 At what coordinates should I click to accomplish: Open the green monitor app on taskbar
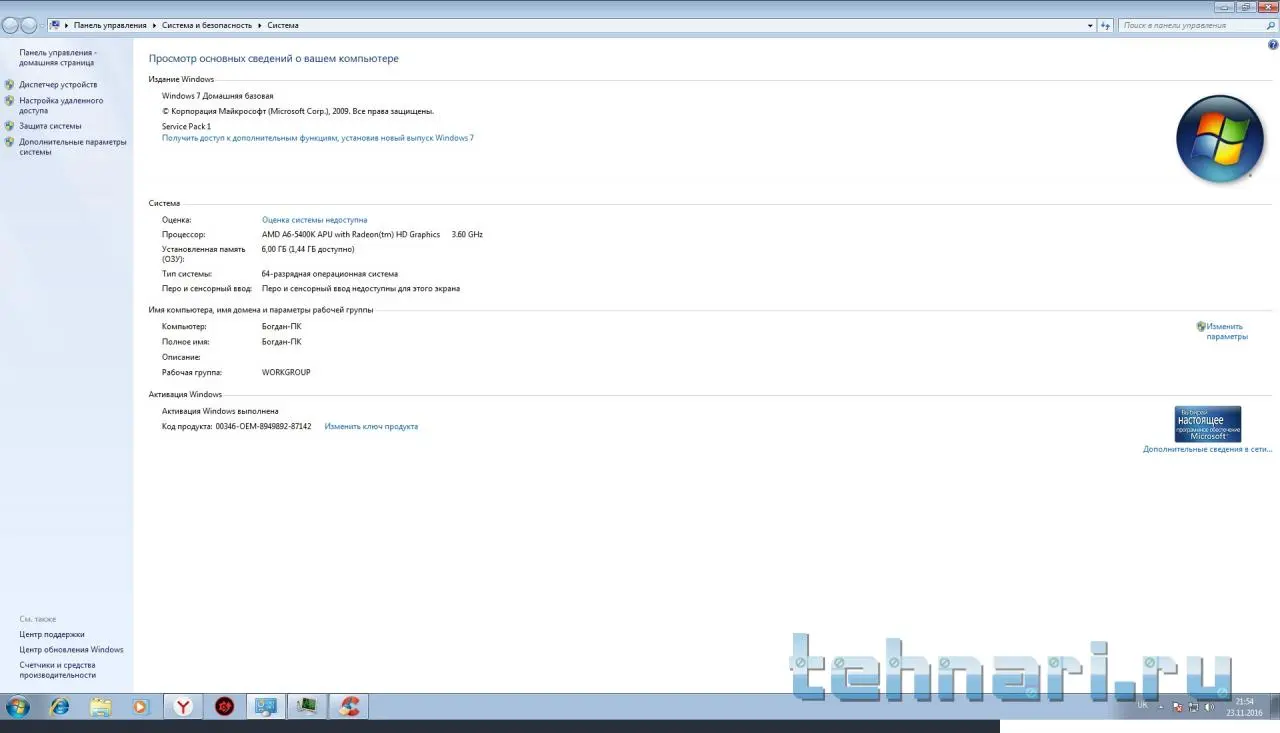click(307, 707)
